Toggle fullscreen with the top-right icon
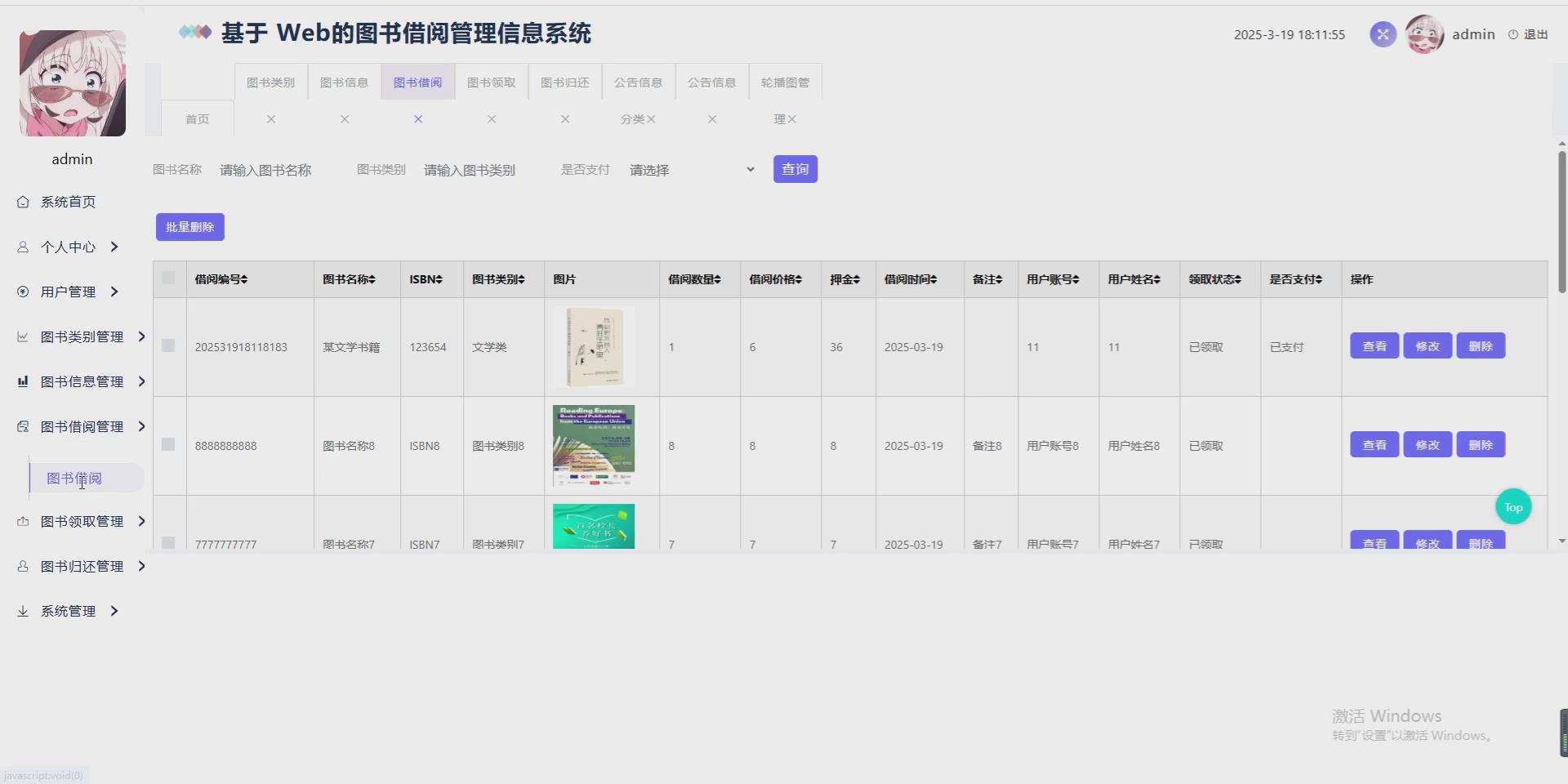This screenshot has height=784, width=1568. point(1382,34)
